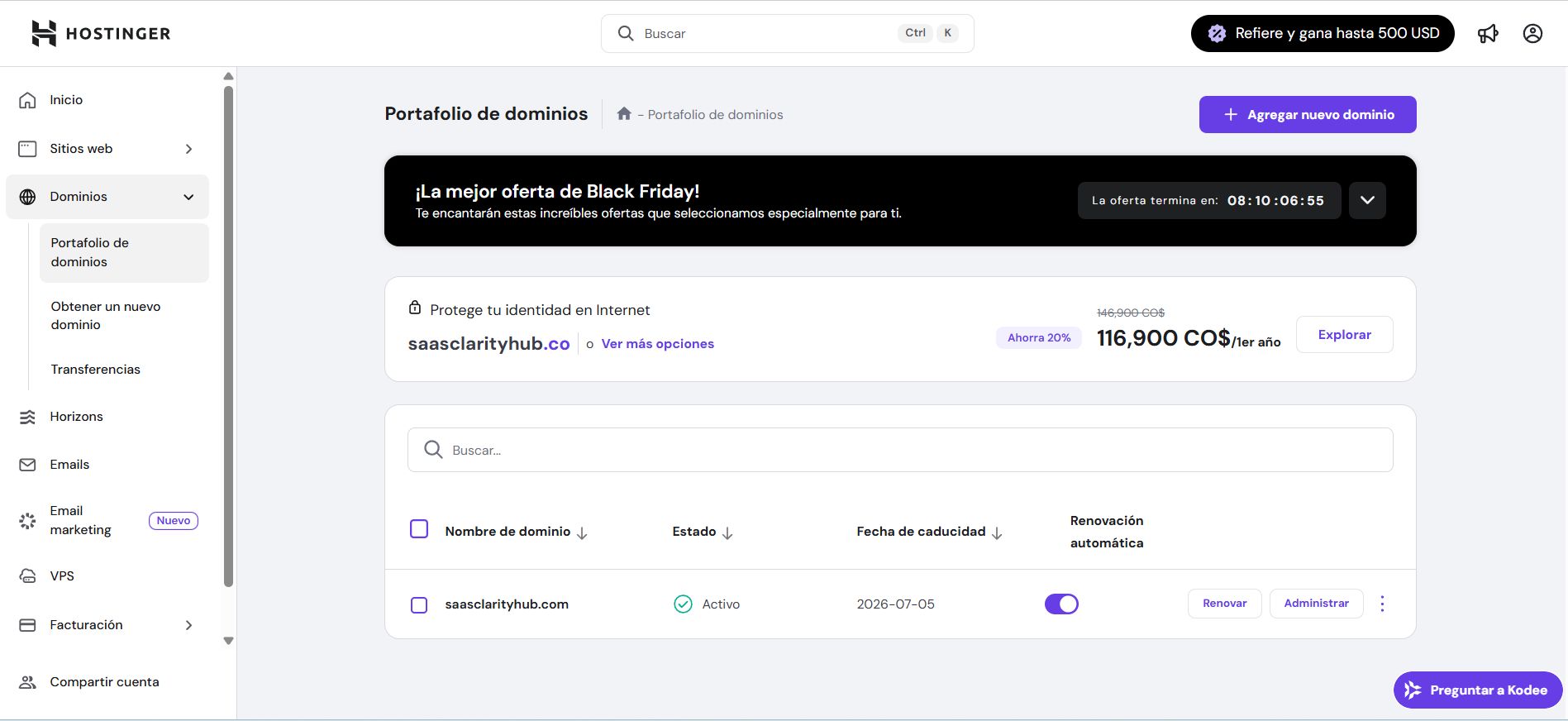Open Ver más opciones link
The height and width of the screenshot is (721, 1568).
657,344
